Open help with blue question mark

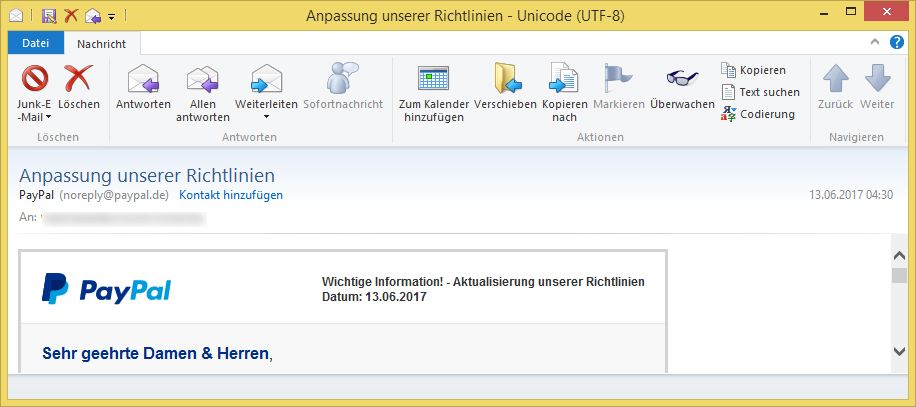[897, 42]
